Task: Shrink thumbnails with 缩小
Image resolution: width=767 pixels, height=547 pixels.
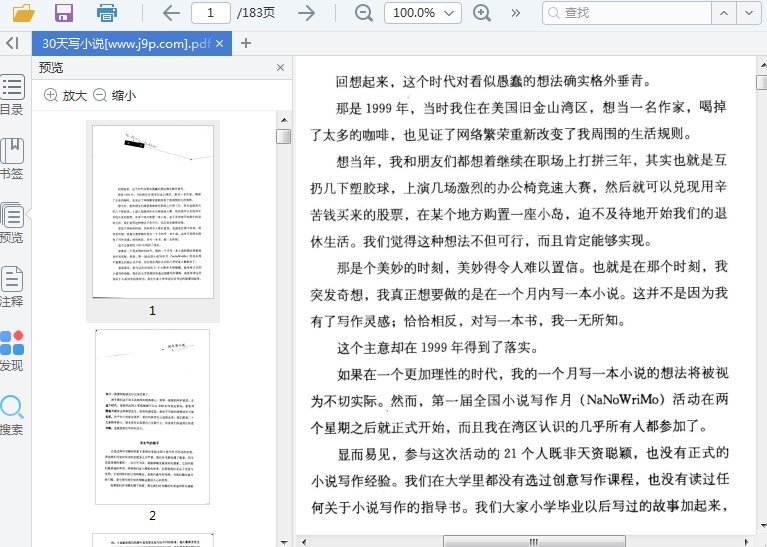Action: (x=114, y=95)
